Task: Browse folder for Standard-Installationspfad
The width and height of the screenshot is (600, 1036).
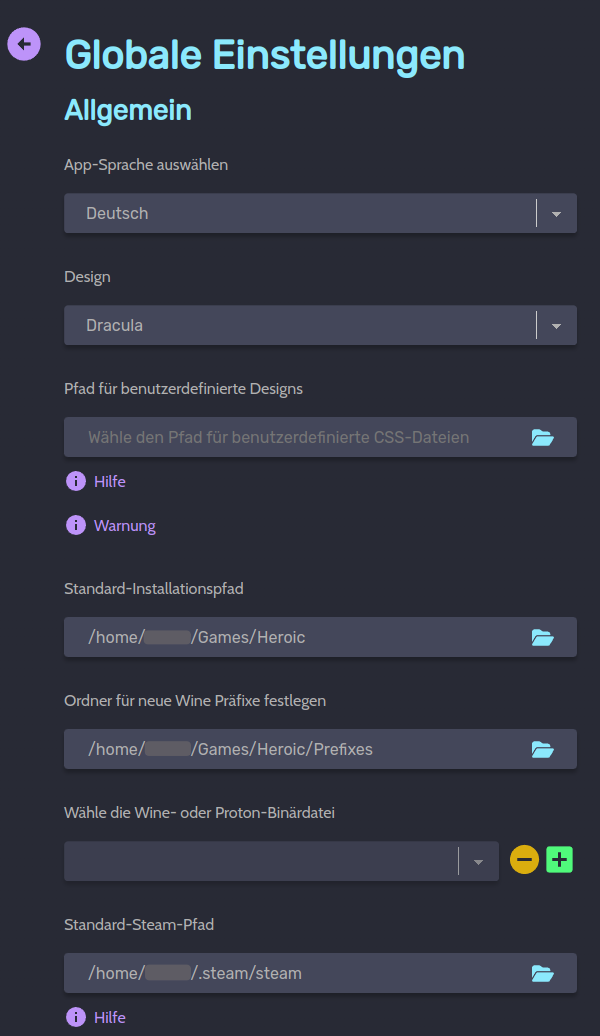Action: (x=542, y=637)
